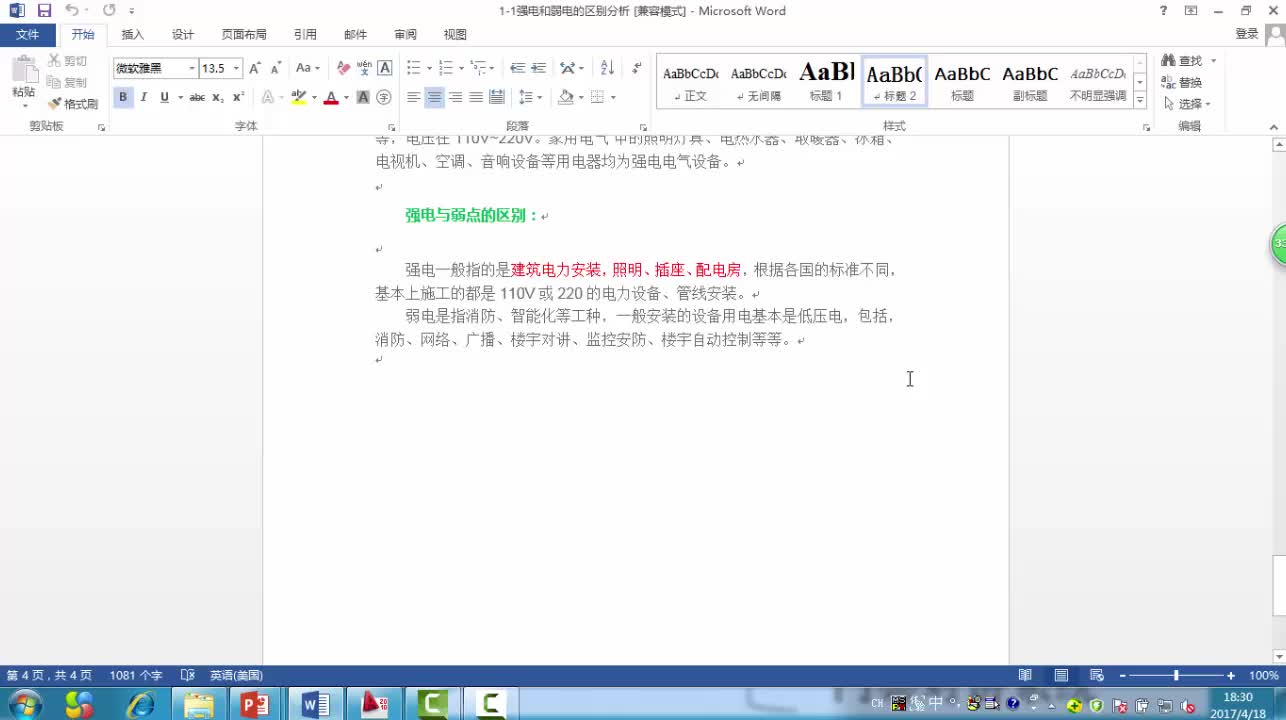Click the clear formatting eraser icon
1286x720 pixels.
pyautogui.click(x=343, y=68)
